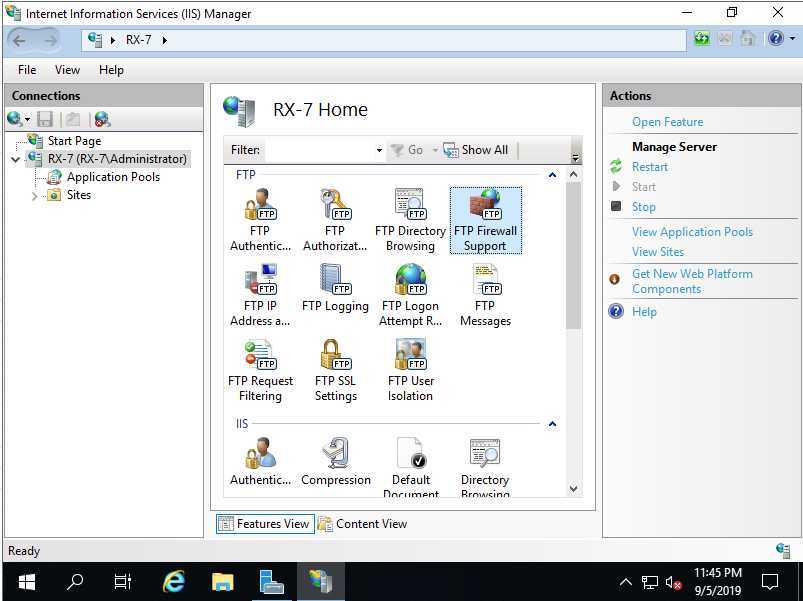Open FTP Directory Browsing settings
The image size is (803, 601).
pos(410,220)
